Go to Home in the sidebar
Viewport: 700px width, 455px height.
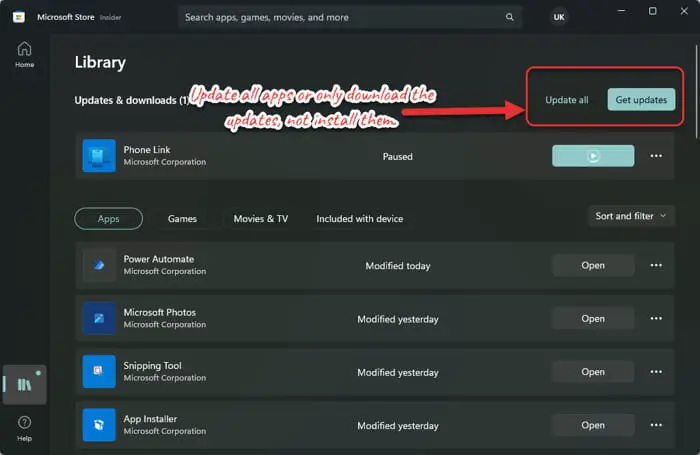point(24,54)
